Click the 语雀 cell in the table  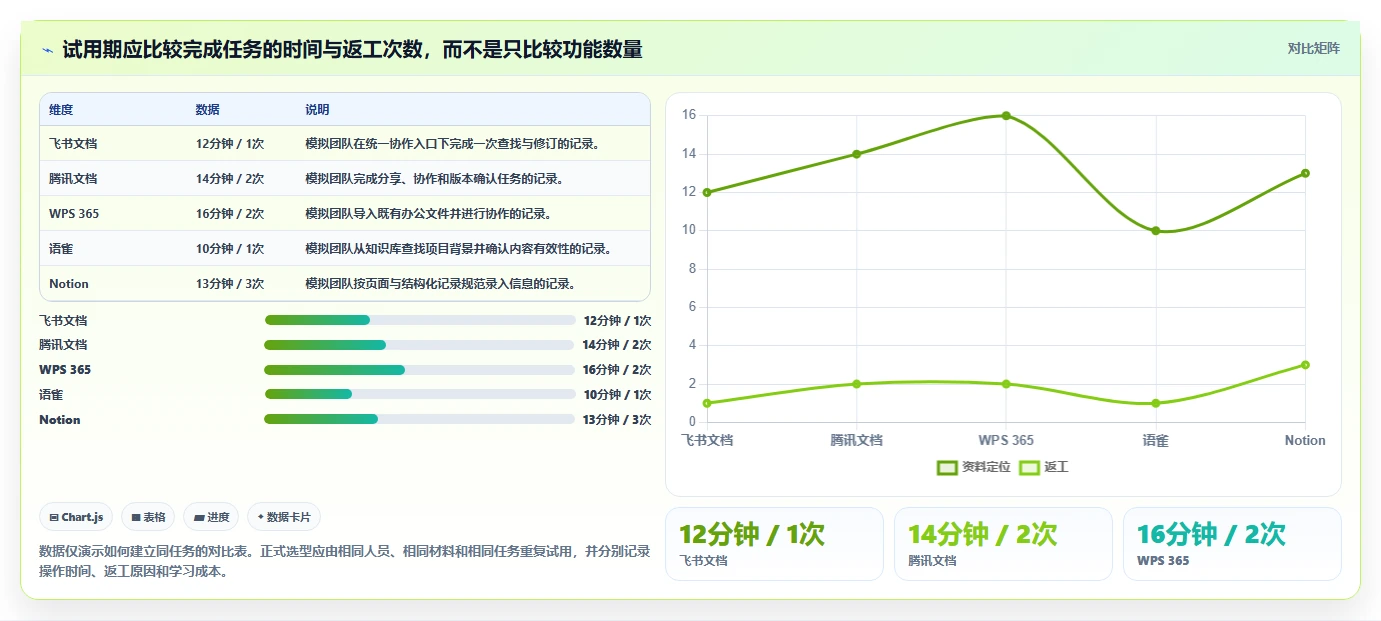[x=61, y=248]
